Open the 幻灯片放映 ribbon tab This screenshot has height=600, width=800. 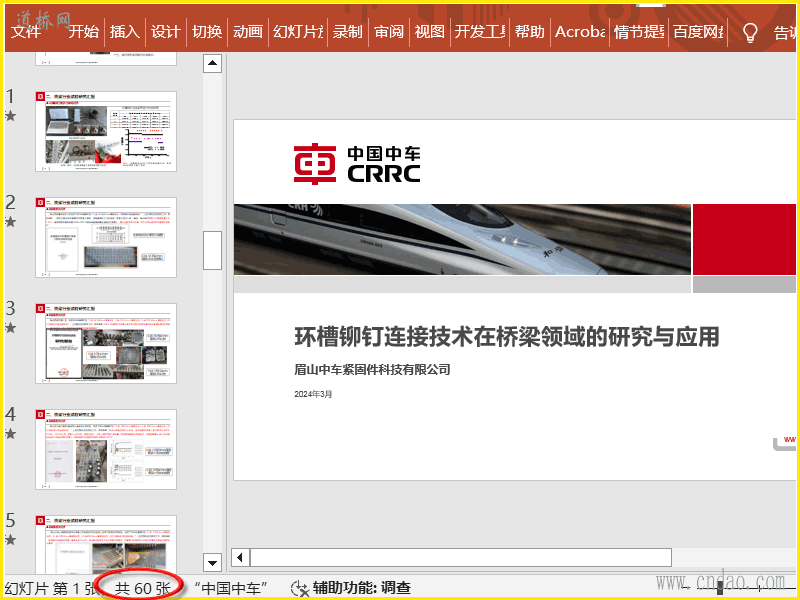(x=298, y=32)
